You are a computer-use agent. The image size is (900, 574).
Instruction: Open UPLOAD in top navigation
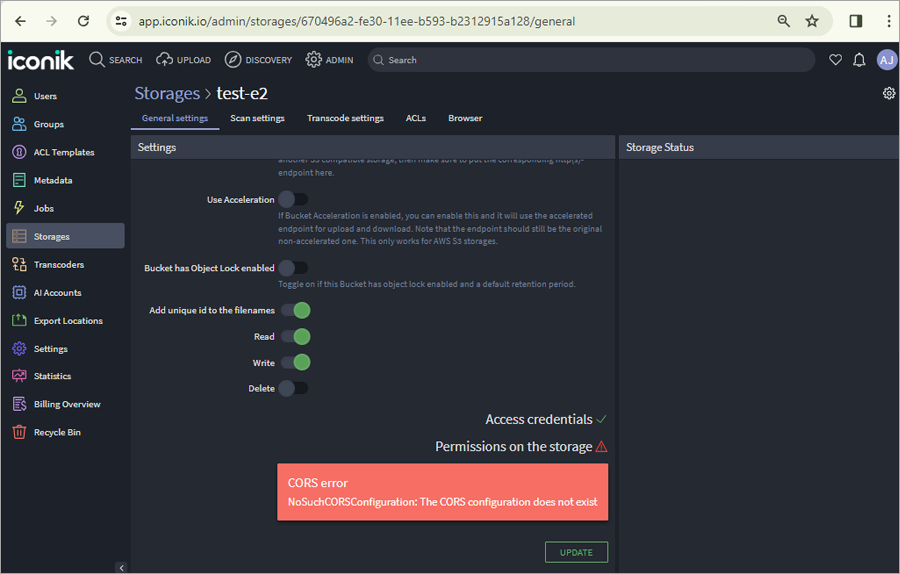tap(183, 60)
